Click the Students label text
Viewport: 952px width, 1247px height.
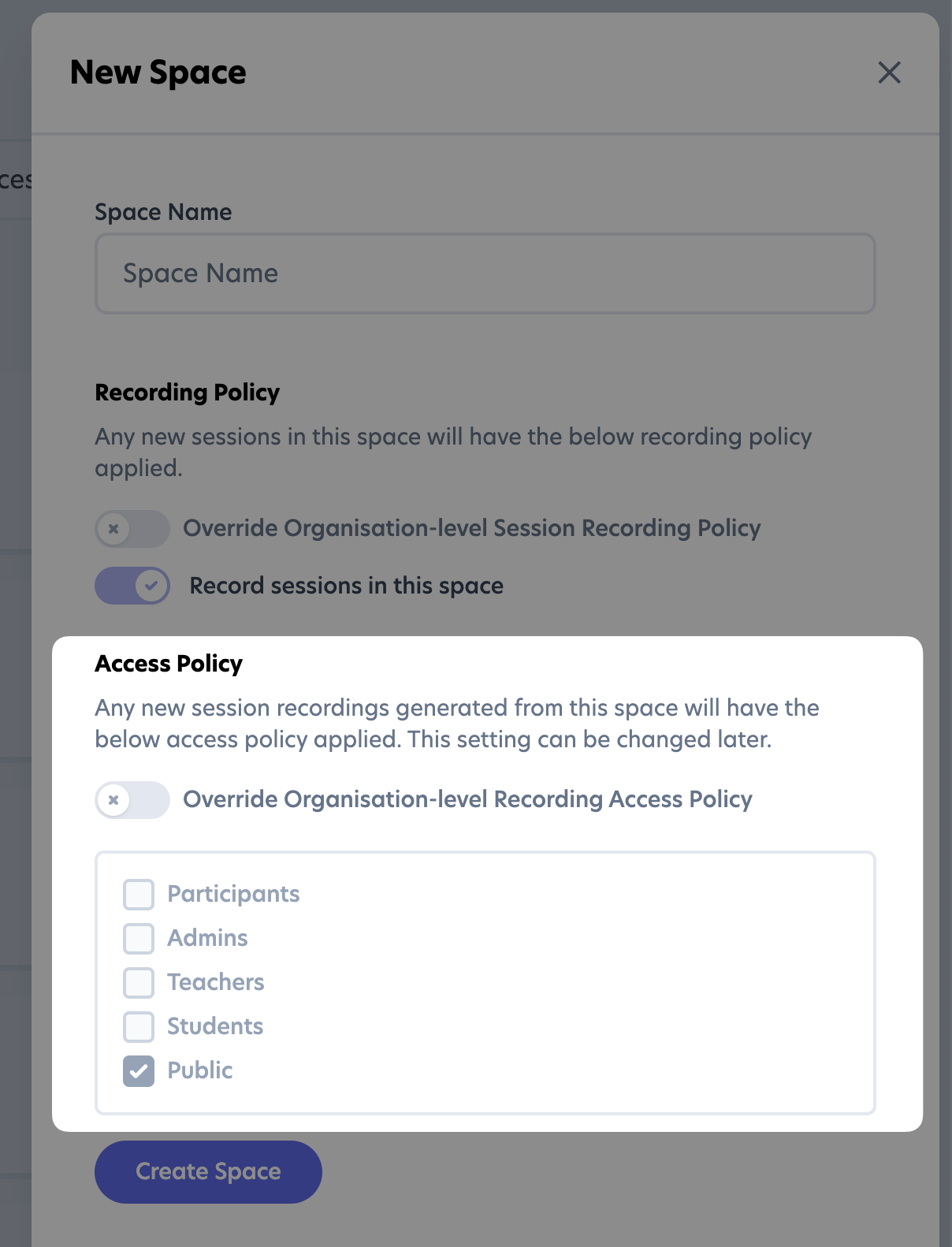point(215,1026)
